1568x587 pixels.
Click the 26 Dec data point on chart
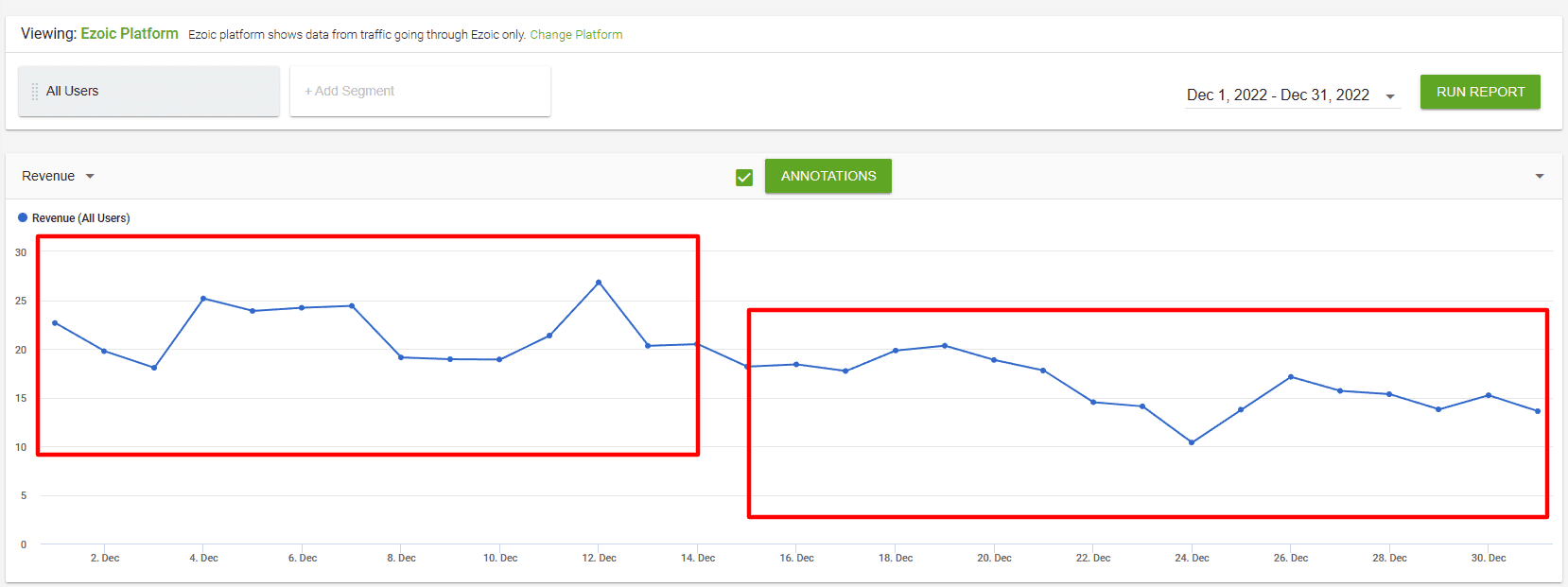click(1291, 377)
